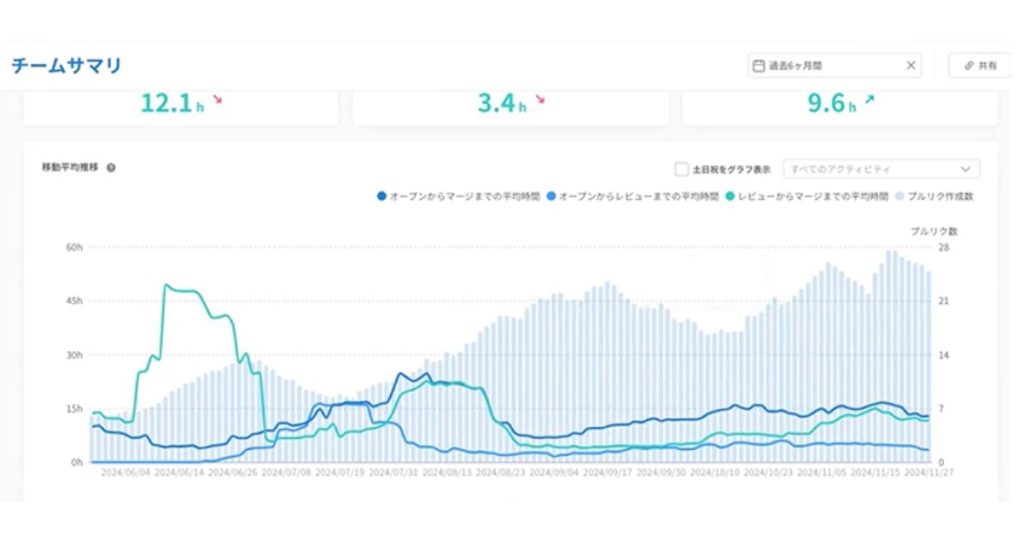Toggle the レビューからマージまでの平均時間 legend series
The image size is (1024, 538).
[x=807, y=196]
